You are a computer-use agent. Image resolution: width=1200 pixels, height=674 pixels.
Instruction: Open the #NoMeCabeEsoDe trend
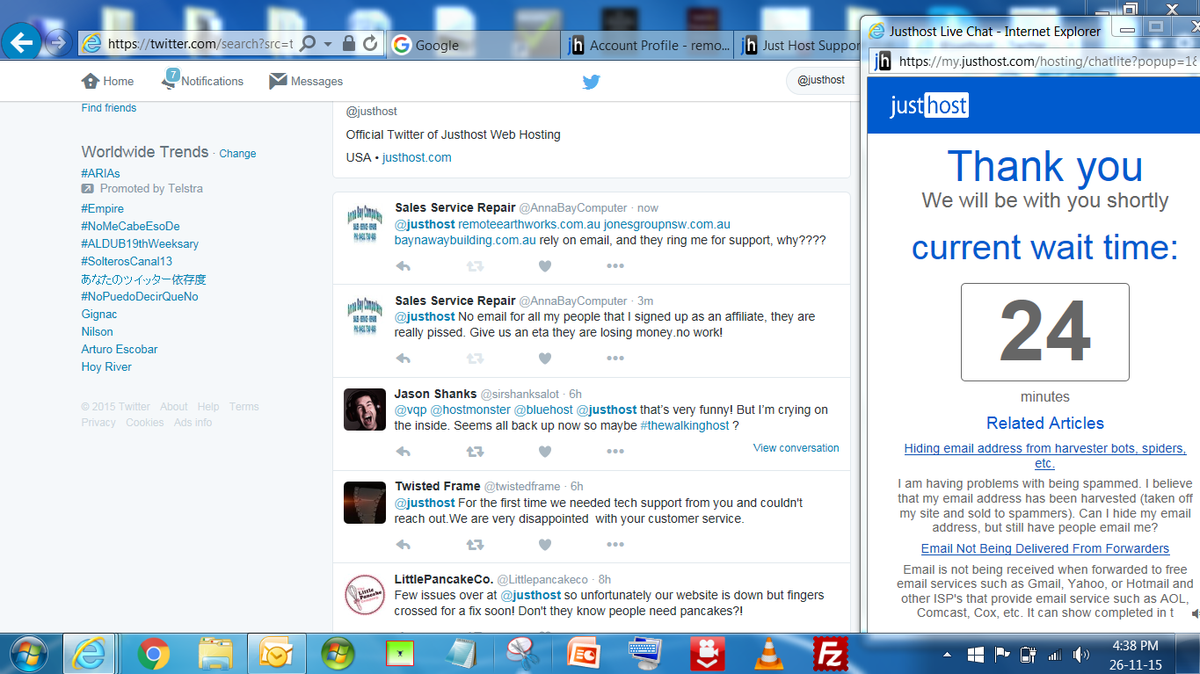tap(131, 226)
